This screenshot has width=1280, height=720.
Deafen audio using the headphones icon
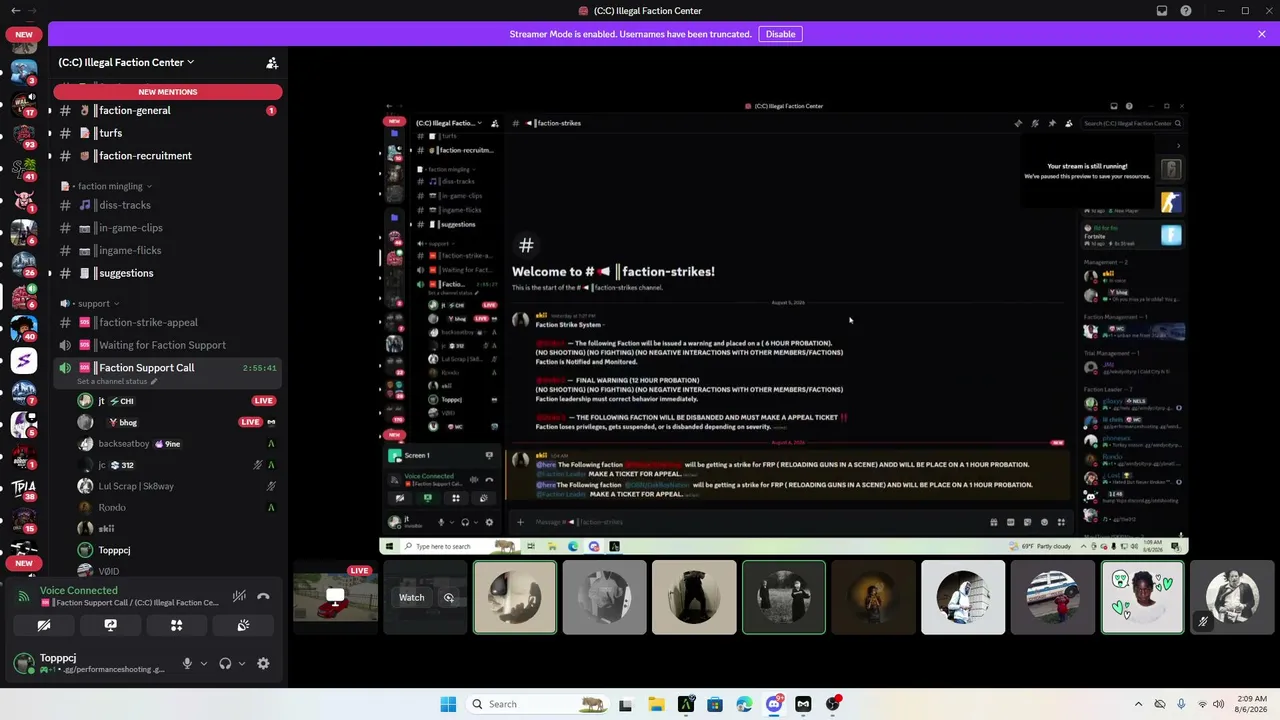225,663
